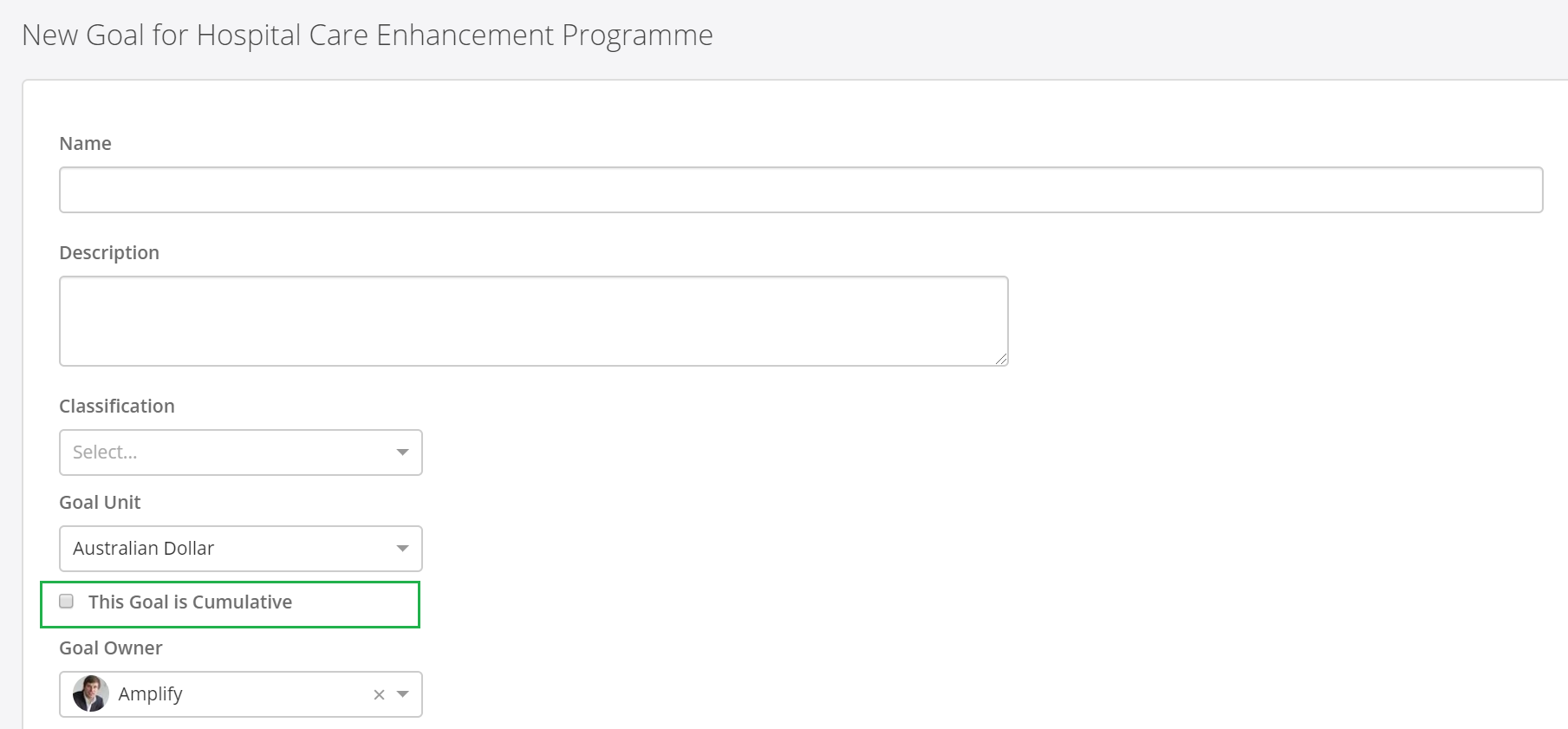Click the Description field label

[x=109, y=253]
